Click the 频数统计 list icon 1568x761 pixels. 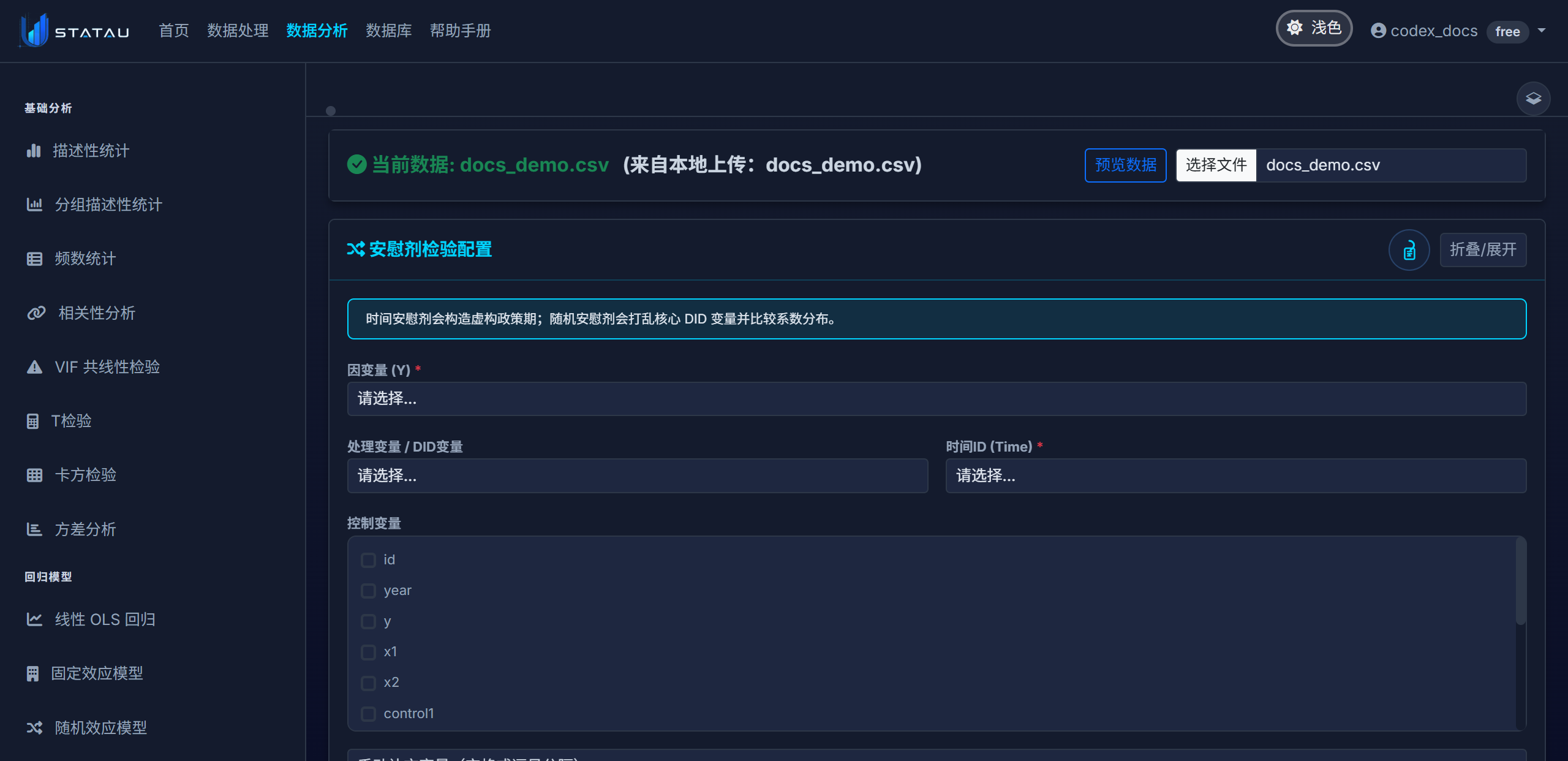point(34,259)
